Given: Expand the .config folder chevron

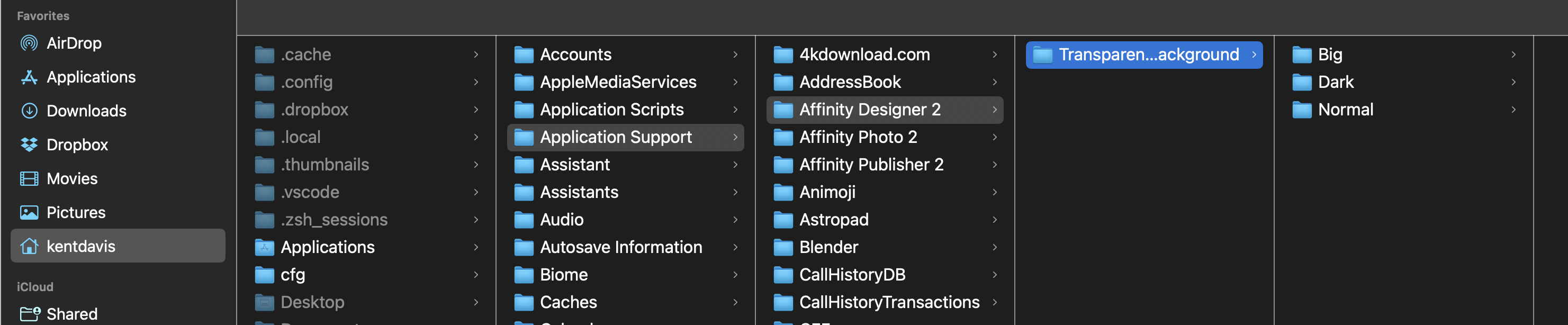Looking at the screenshot, I should point(476,82).
